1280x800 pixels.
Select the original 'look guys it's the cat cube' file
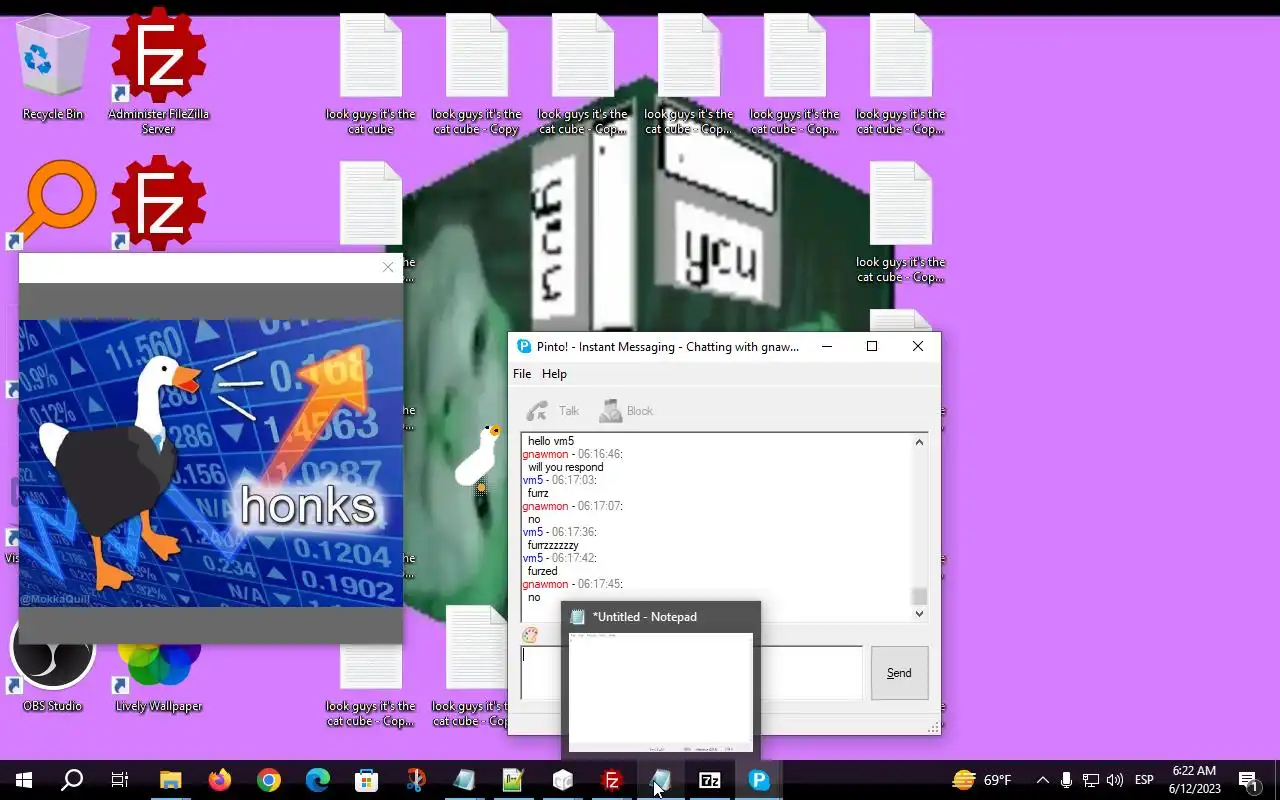(370, 75)
